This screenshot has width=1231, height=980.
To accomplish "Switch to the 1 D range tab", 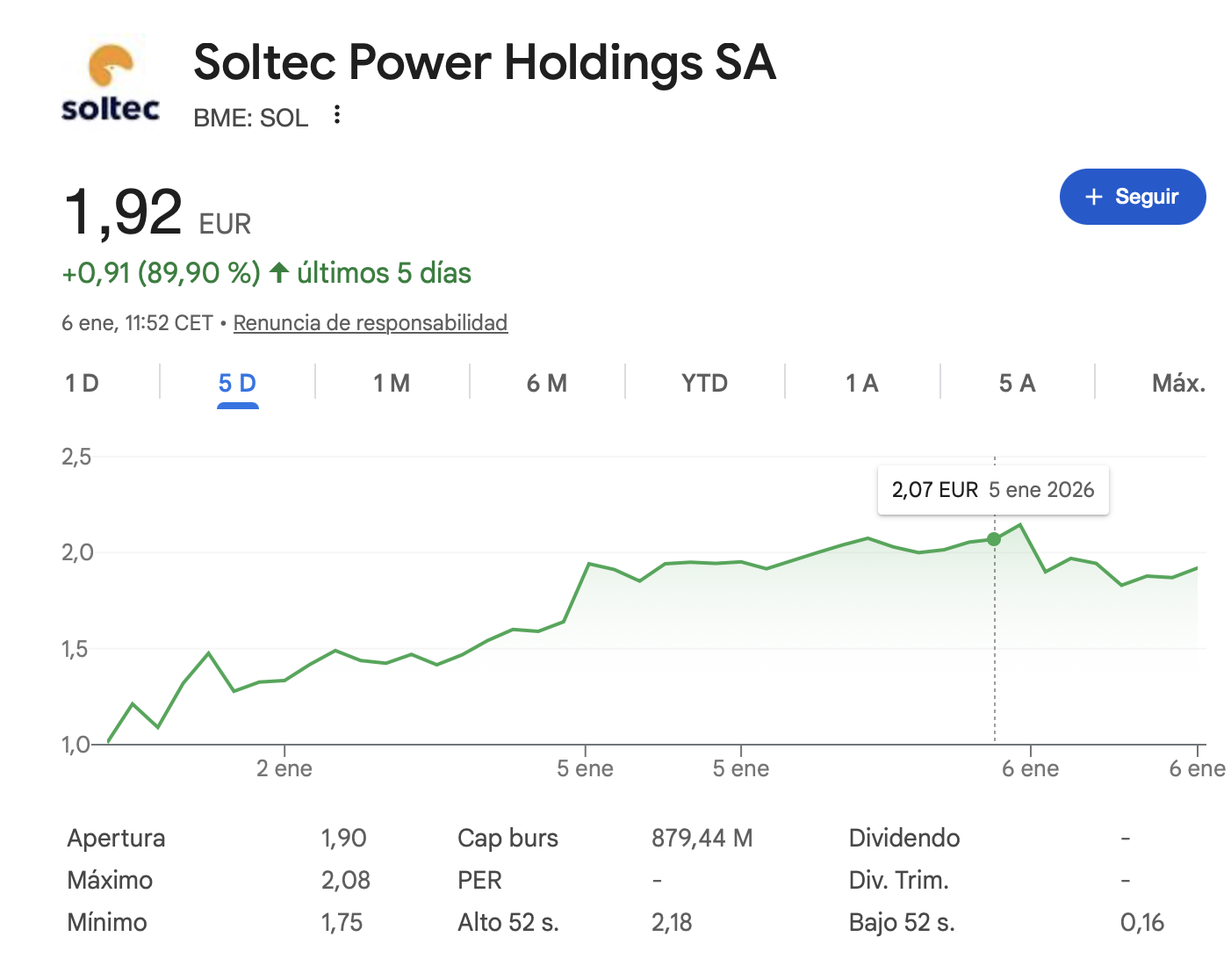I will [x=82, y=384].
